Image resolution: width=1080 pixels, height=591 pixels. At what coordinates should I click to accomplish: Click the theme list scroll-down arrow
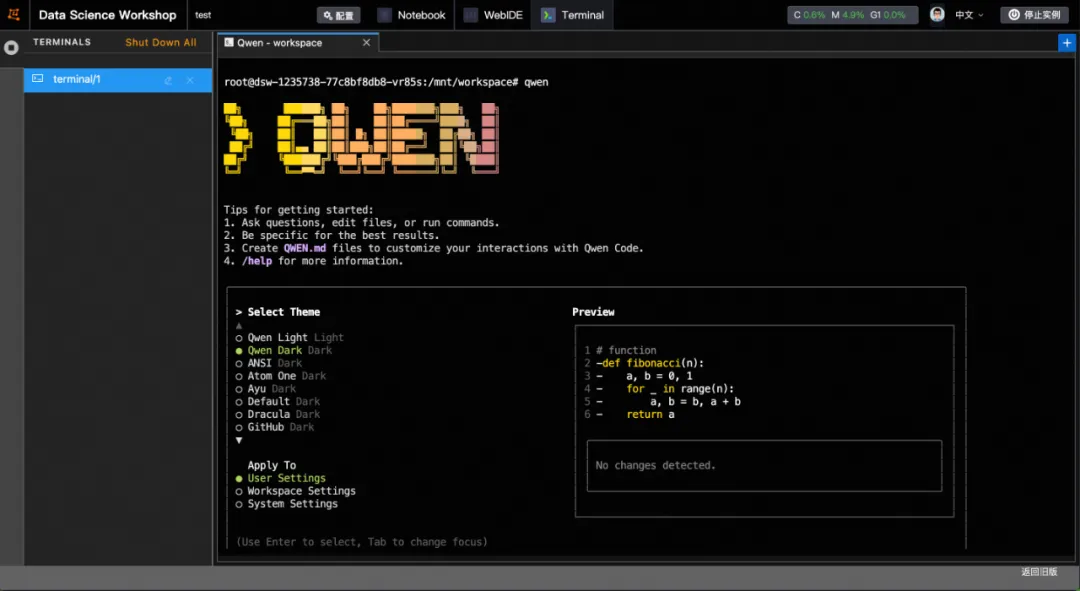pyautogui.click(x=239, y=440)
